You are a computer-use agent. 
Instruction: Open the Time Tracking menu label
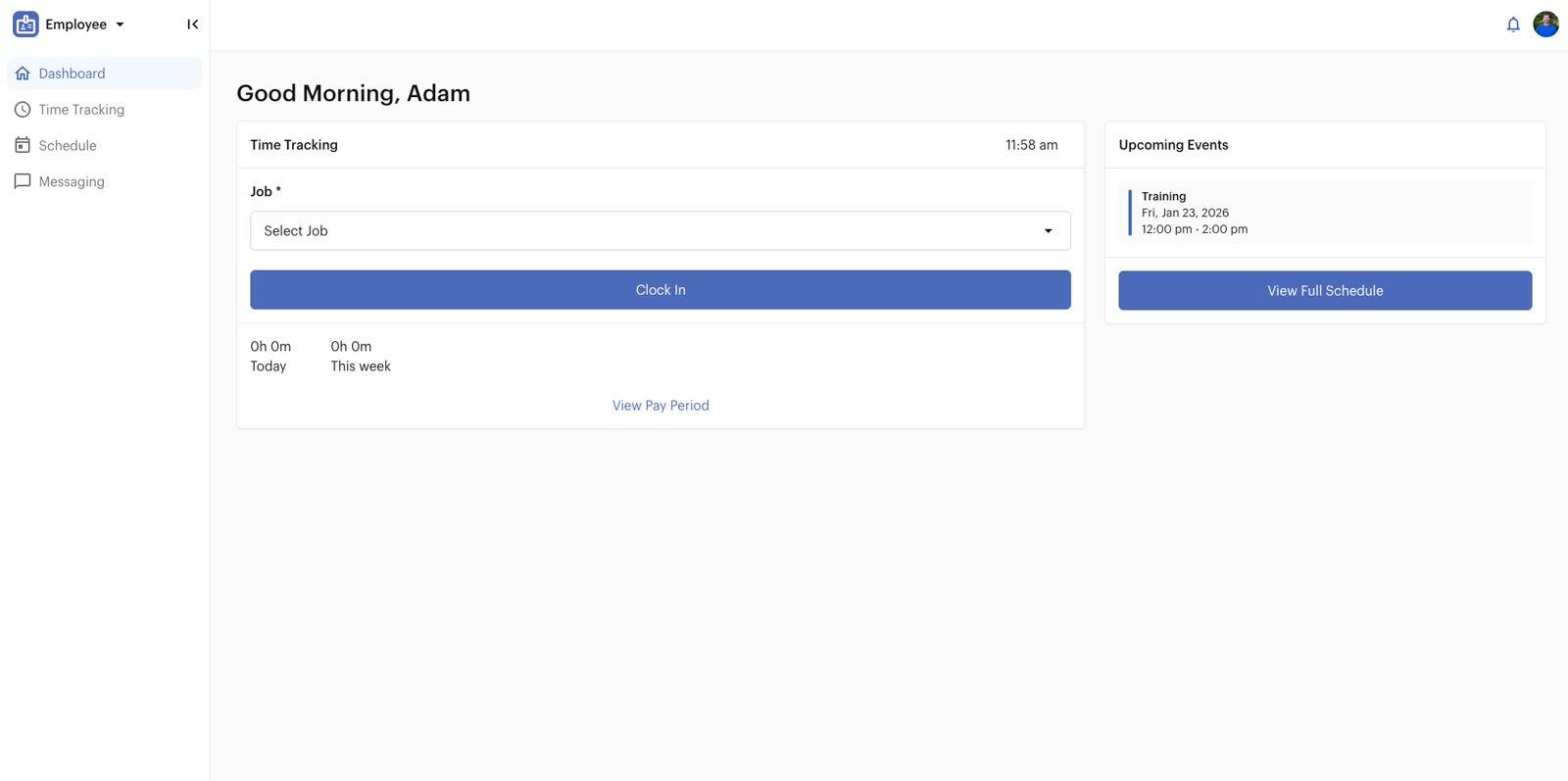click(x=81, y=110)
